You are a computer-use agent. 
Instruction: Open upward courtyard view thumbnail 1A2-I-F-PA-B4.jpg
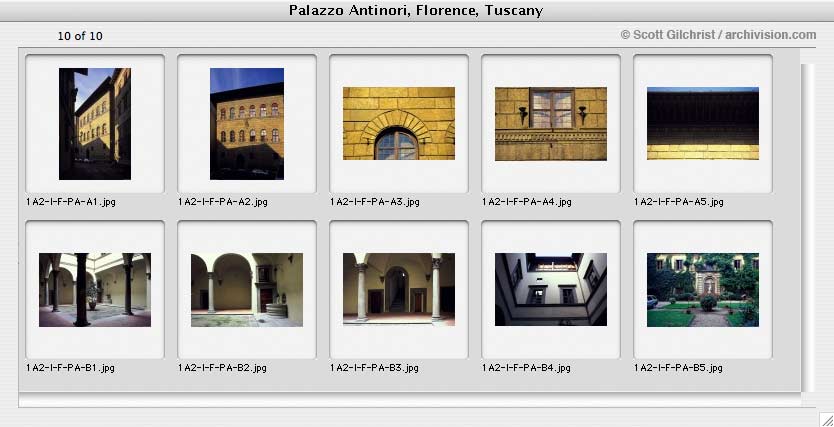tap(551, 289)
